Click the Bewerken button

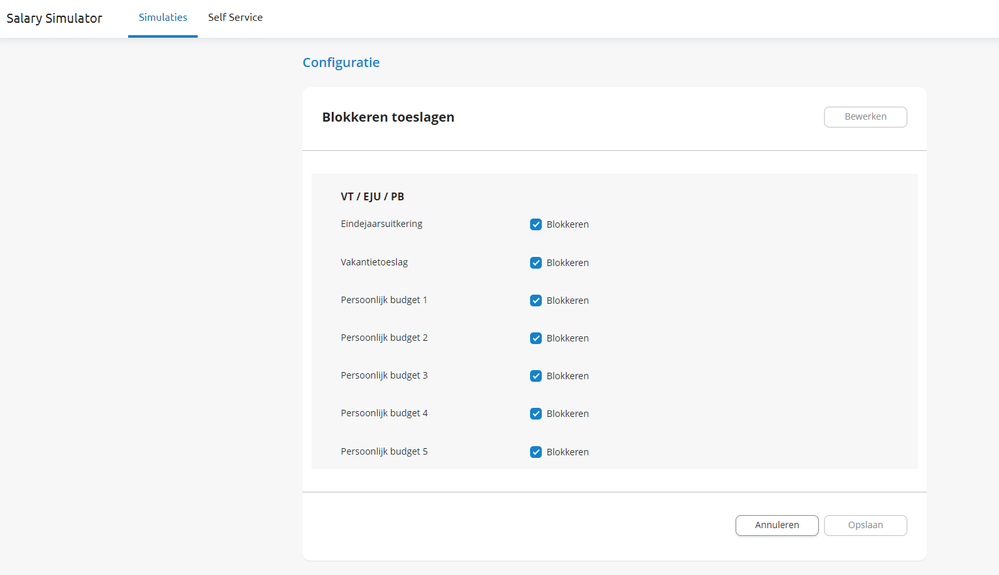tap(865, 117)
